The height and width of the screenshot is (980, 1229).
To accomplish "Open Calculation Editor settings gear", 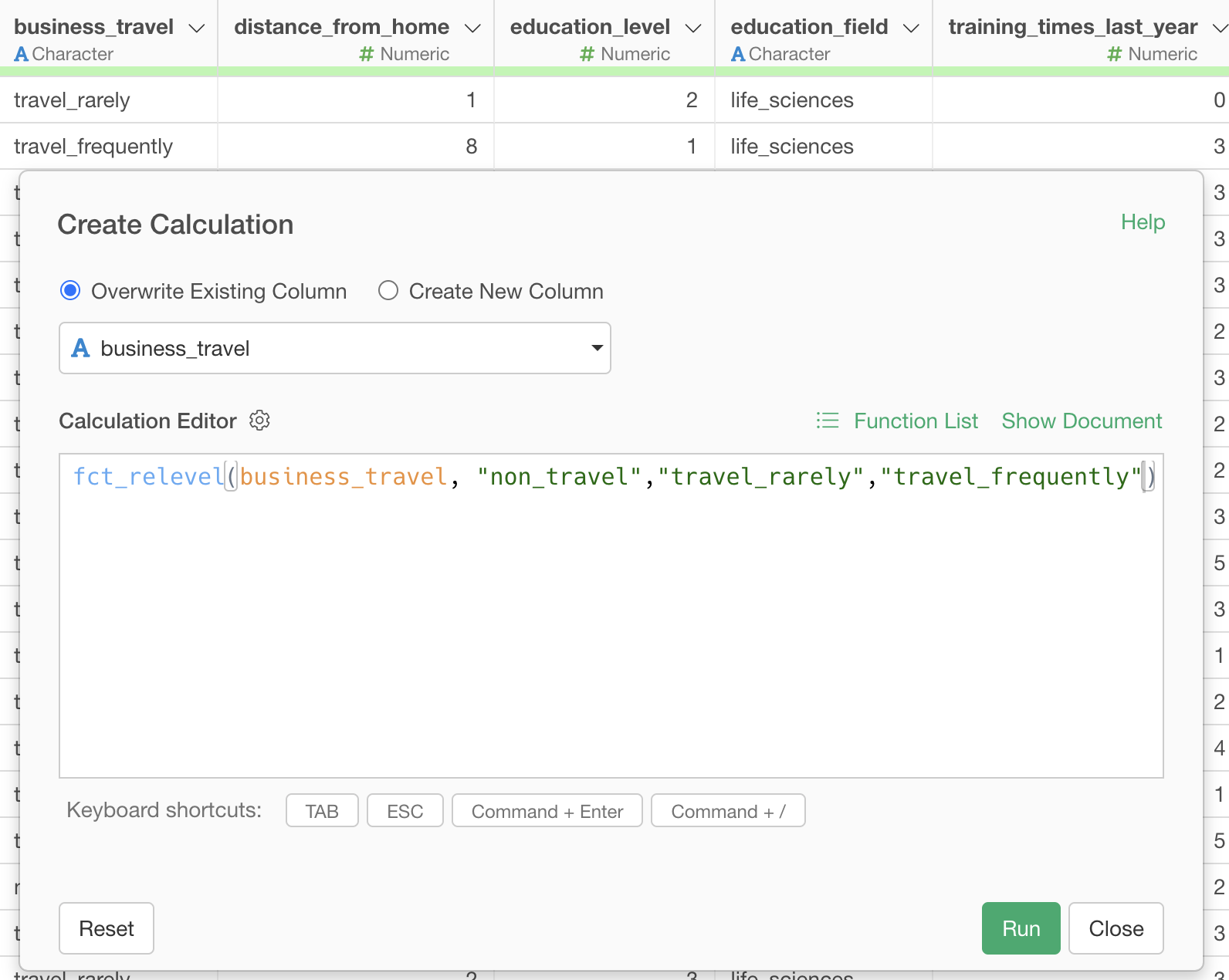I will 259,421.
